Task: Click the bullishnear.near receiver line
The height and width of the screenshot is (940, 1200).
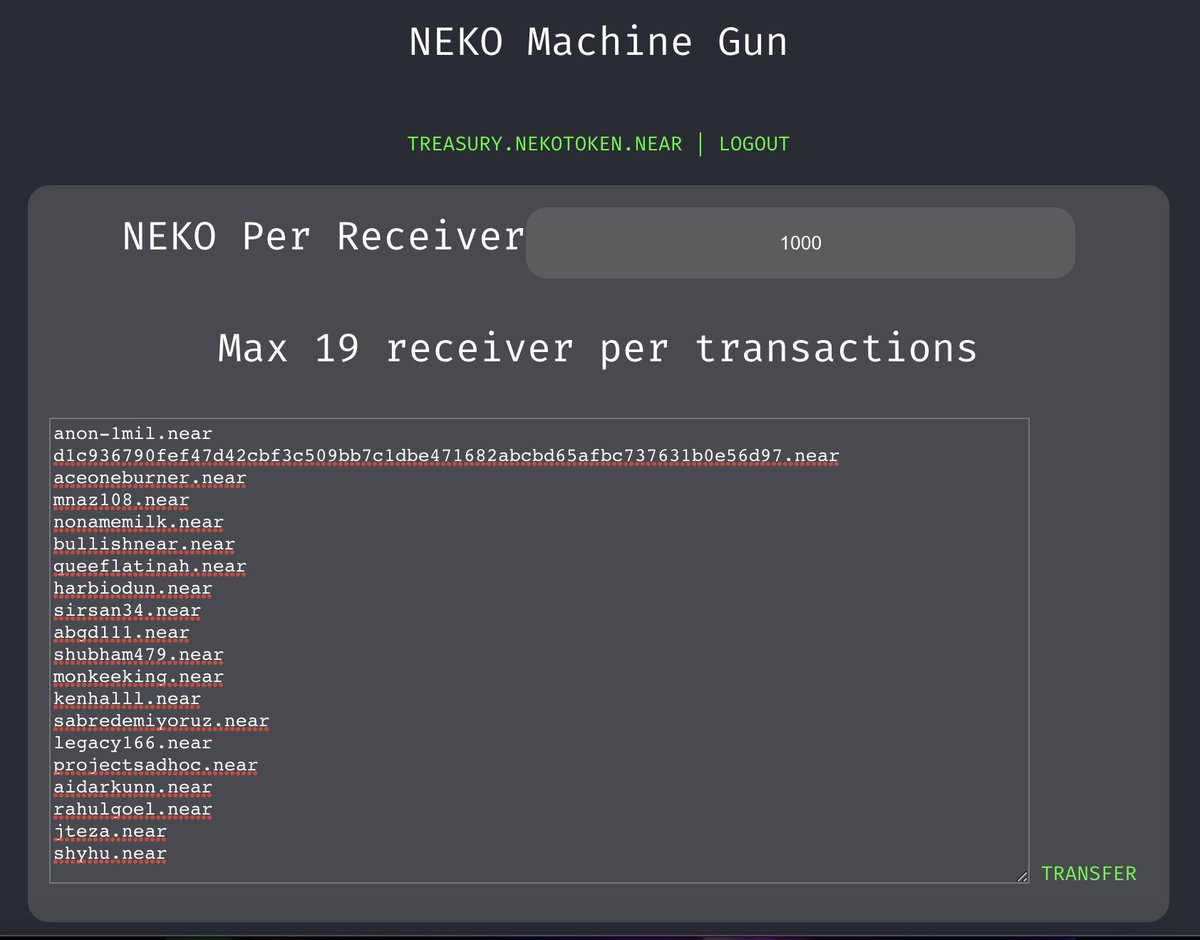Action: point(144,544)
